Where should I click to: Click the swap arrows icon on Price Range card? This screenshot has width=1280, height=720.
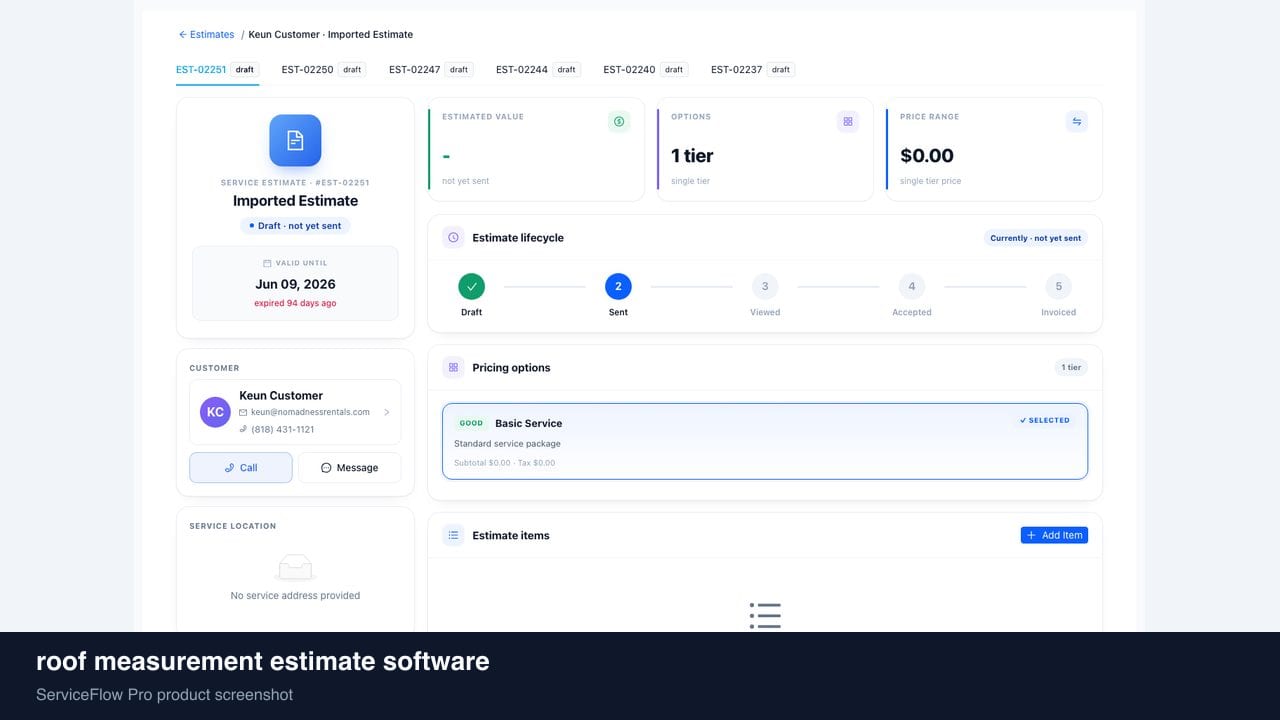coord(1077,122)
